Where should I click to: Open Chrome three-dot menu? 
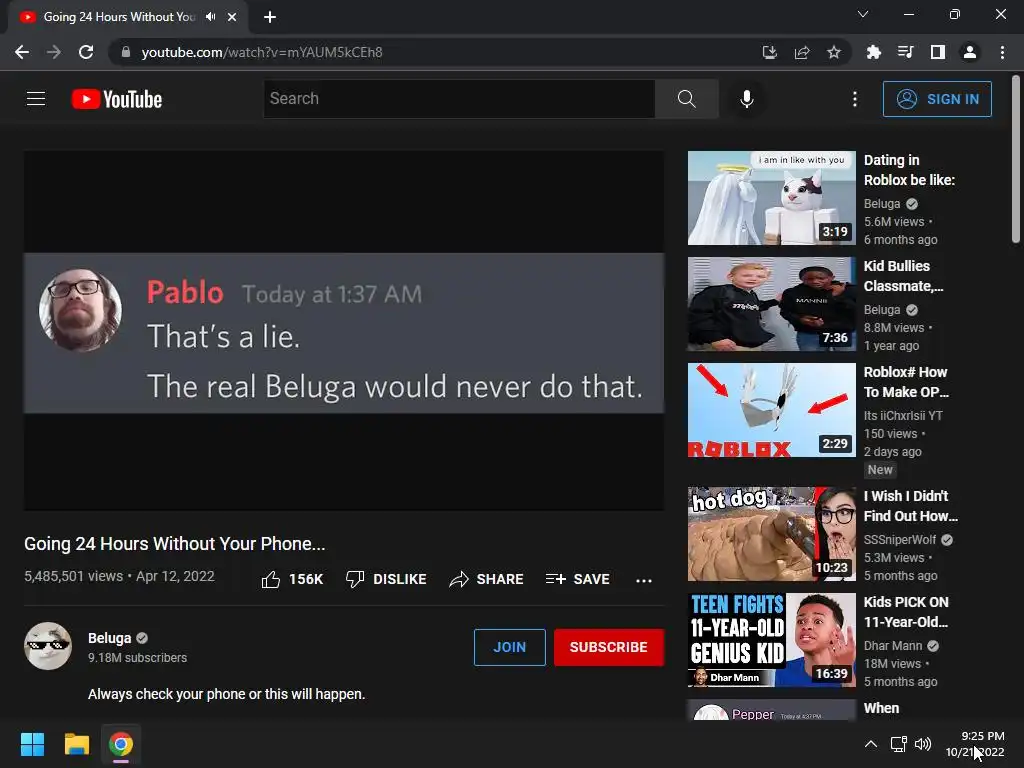[x=1002, y=52]
